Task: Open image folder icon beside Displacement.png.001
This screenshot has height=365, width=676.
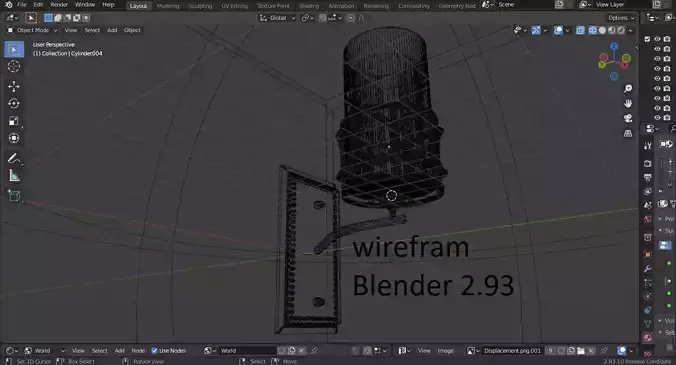Action: point(581,351)
